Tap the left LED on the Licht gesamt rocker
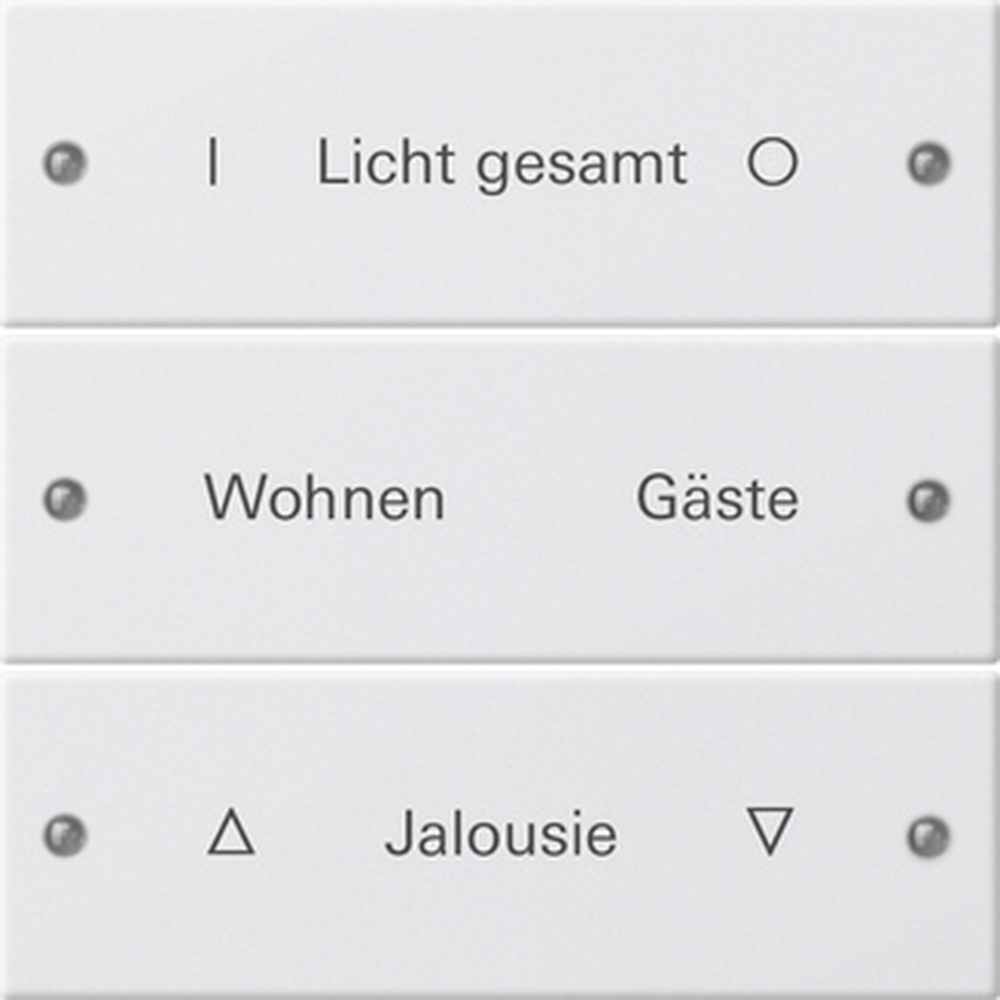The image size is (1000, 1000). click(65, 163)
